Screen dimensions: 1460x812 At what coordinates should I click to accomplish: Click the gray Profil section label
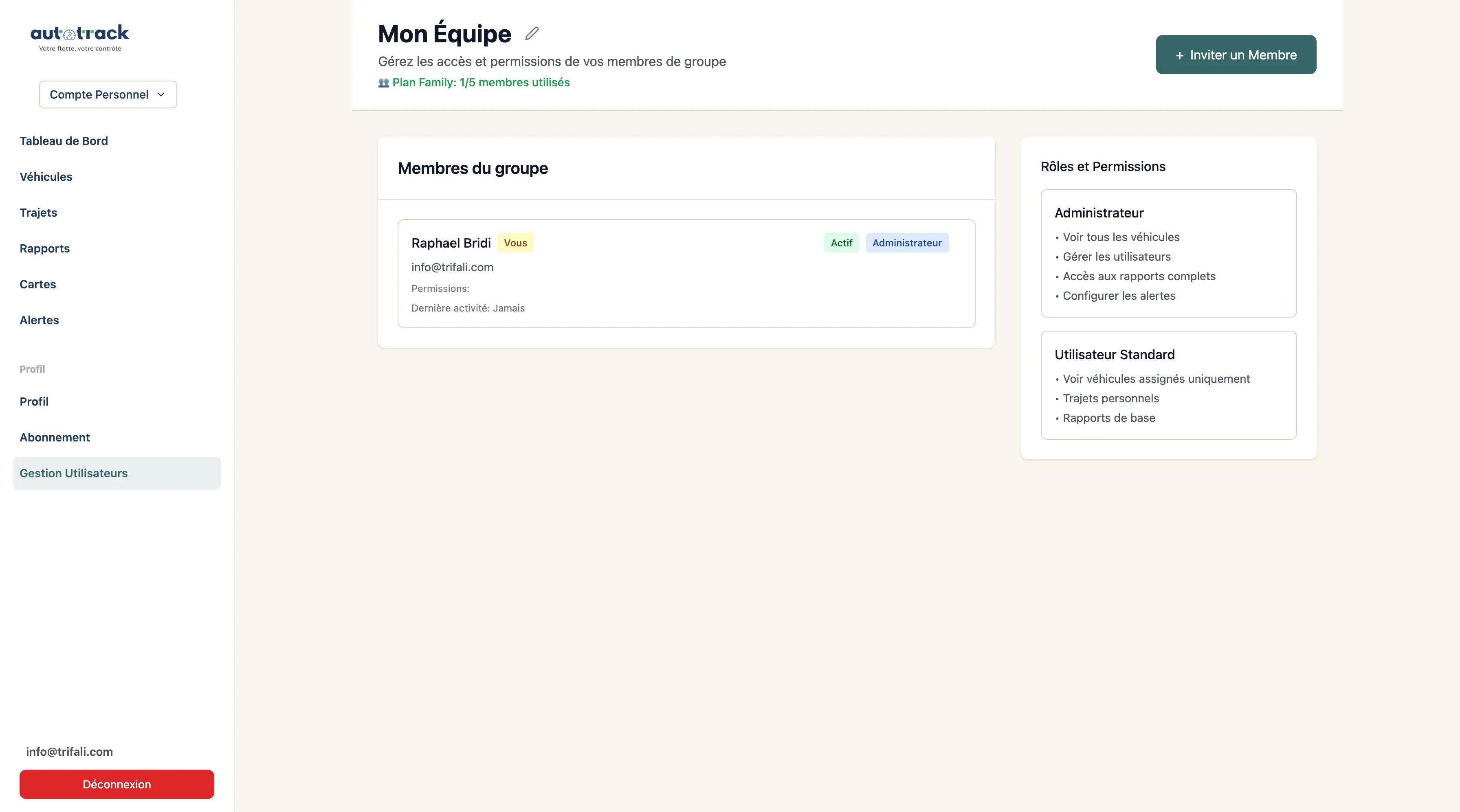point(32,369)
